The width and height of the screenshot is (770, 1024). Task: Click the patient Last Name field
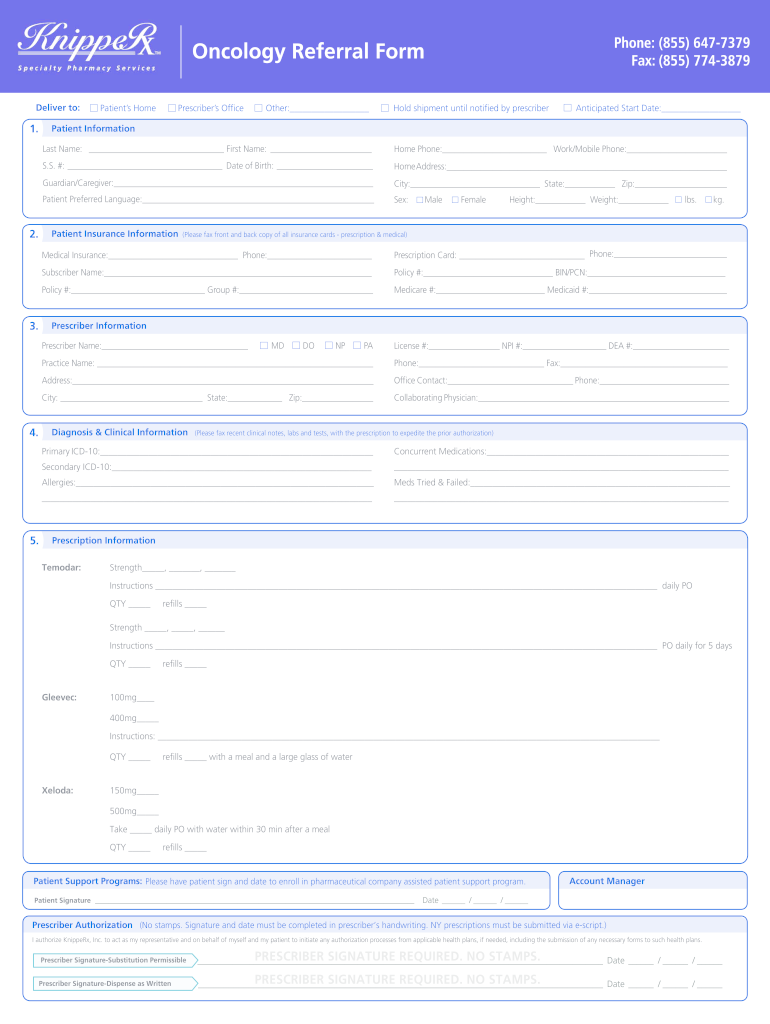pyautogui.click(x=155, y=150)
